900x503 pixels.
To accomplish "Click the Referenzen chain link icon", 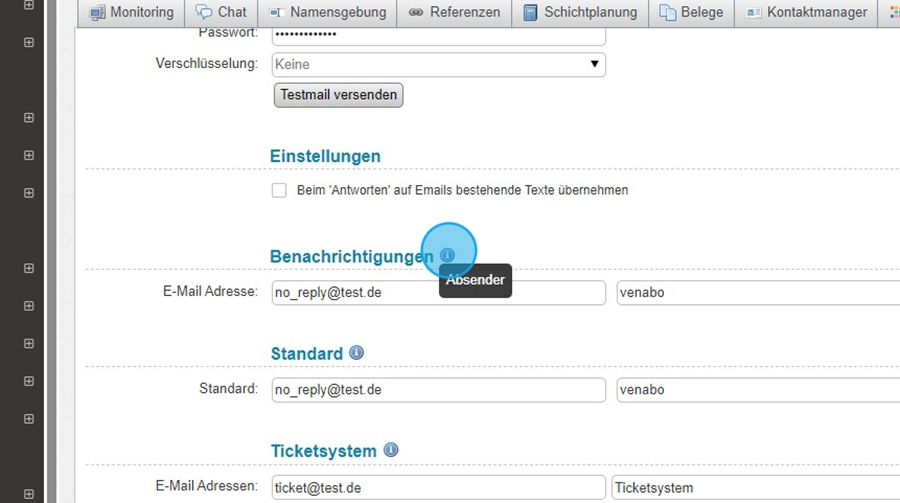I will pos(416,13).
